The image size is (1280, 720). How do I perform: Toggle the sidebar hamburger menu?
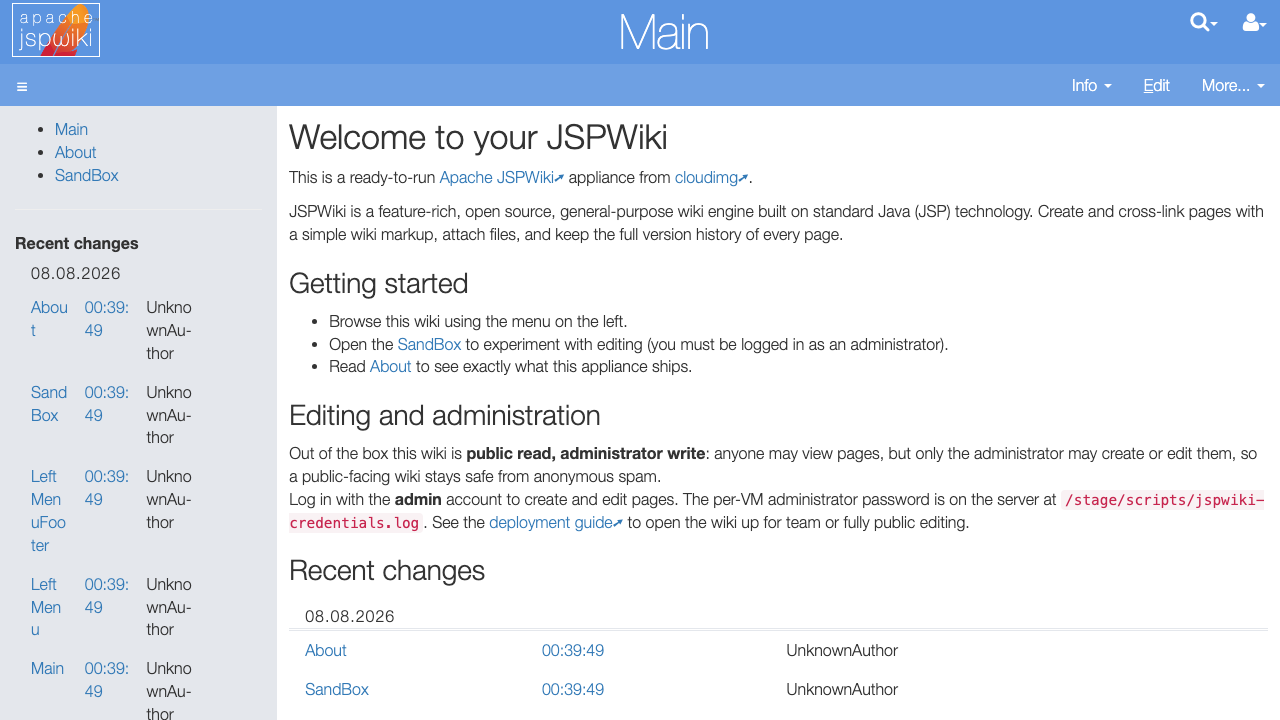(22, 87)
